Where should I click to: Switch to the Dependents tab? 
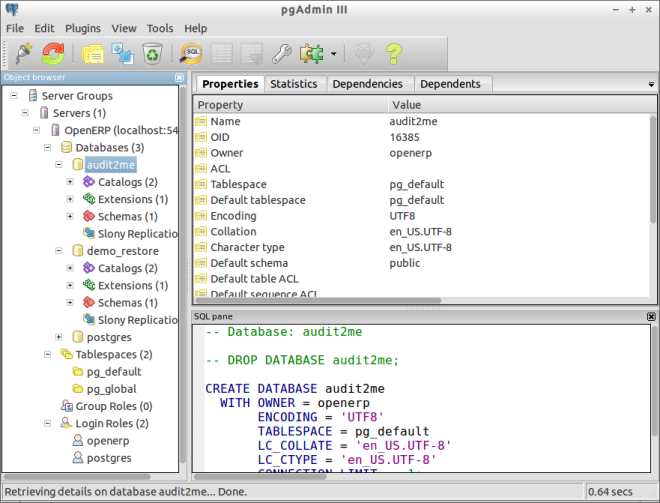[x=450, y=84]
